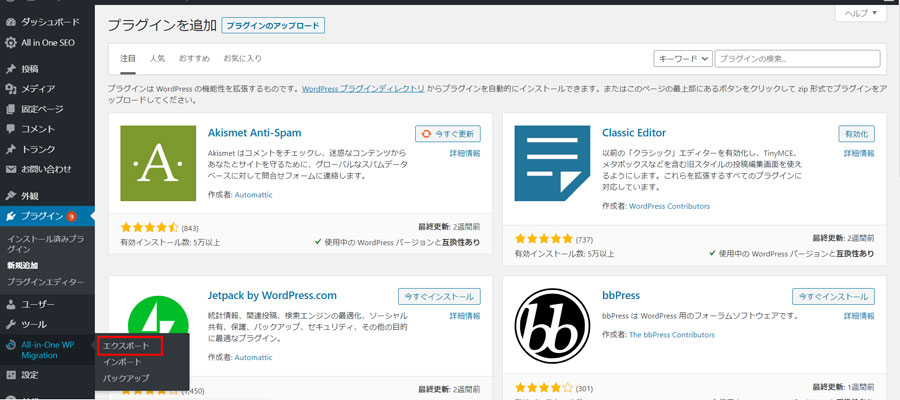Click the comment bubble icon beside コメント

point(10,129)
